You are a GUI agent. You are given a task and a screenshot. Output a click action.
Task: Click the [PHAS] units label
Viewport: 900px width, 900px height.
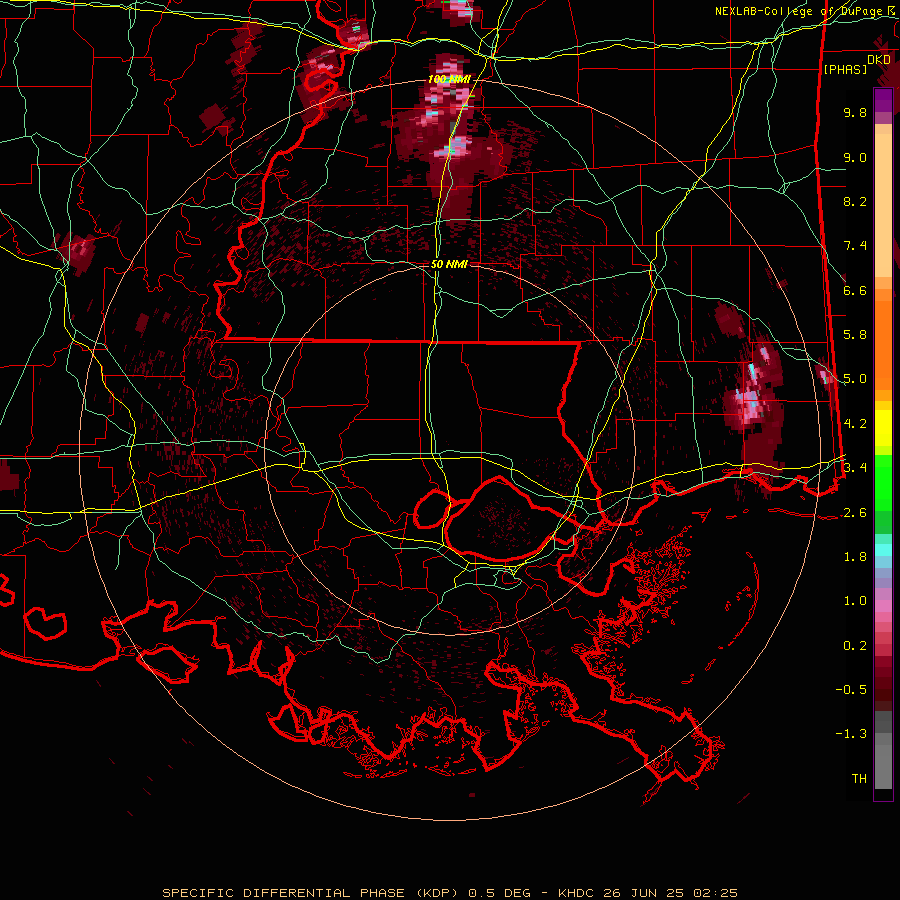coord(845,70)
